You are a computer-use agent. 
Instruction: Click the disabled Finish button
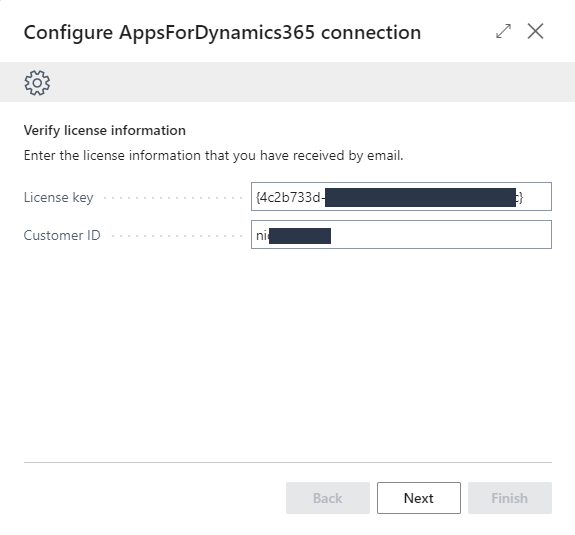pos(510,498)
